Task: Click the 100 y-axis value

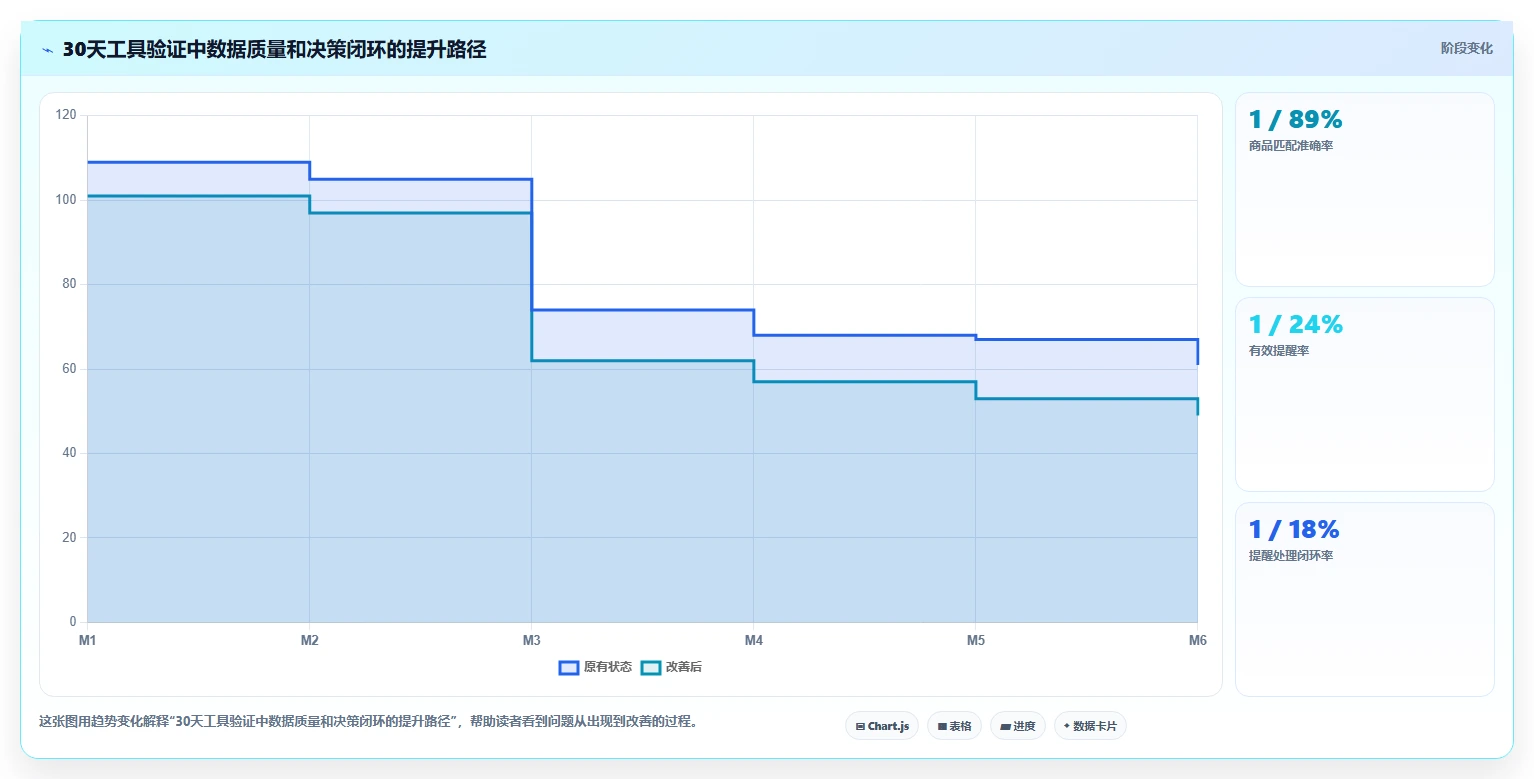Action: tap(66, 200)
